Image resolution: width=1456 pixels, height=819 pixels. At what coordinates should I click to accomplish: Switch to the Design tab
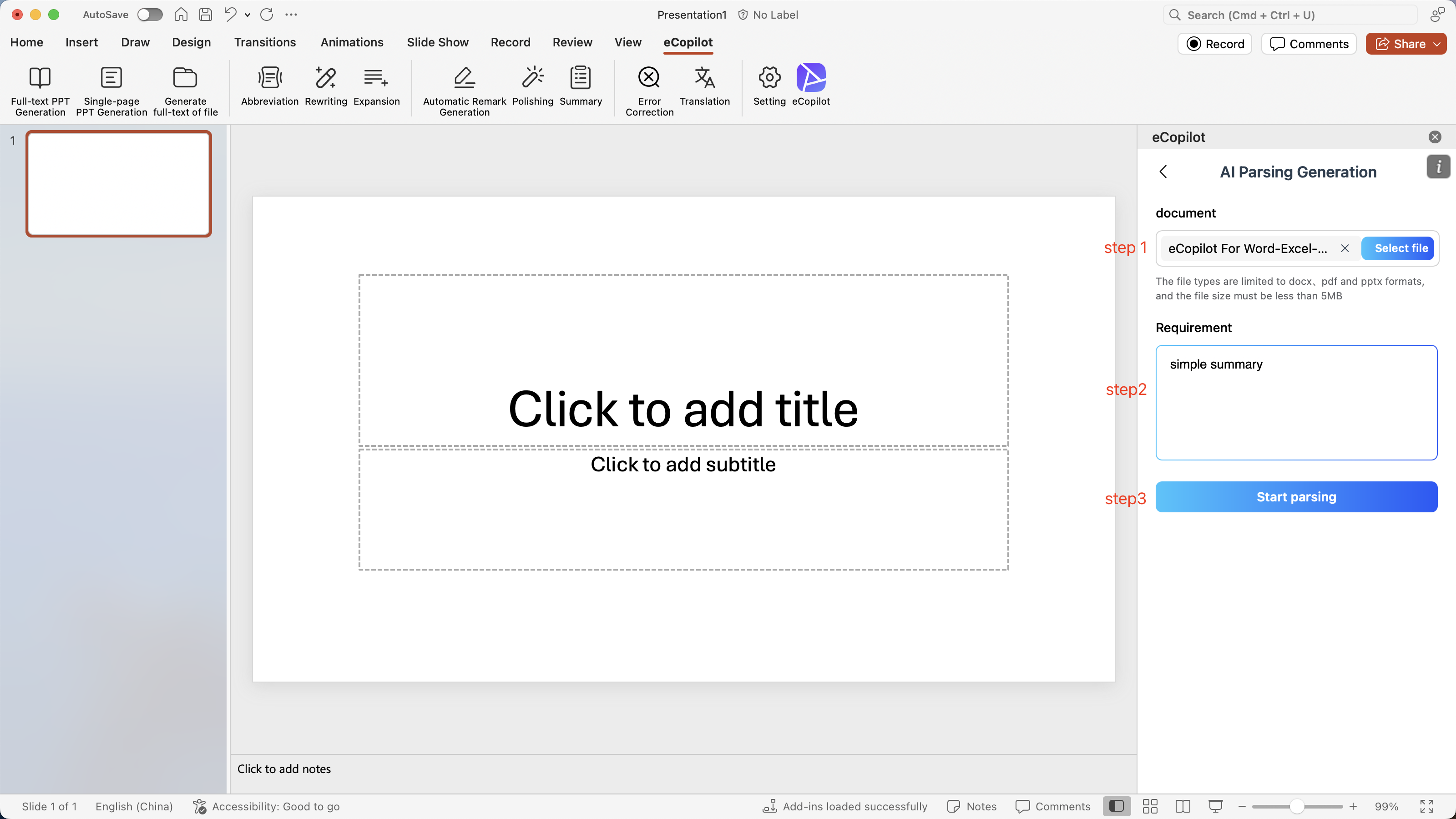pos(191,42)
